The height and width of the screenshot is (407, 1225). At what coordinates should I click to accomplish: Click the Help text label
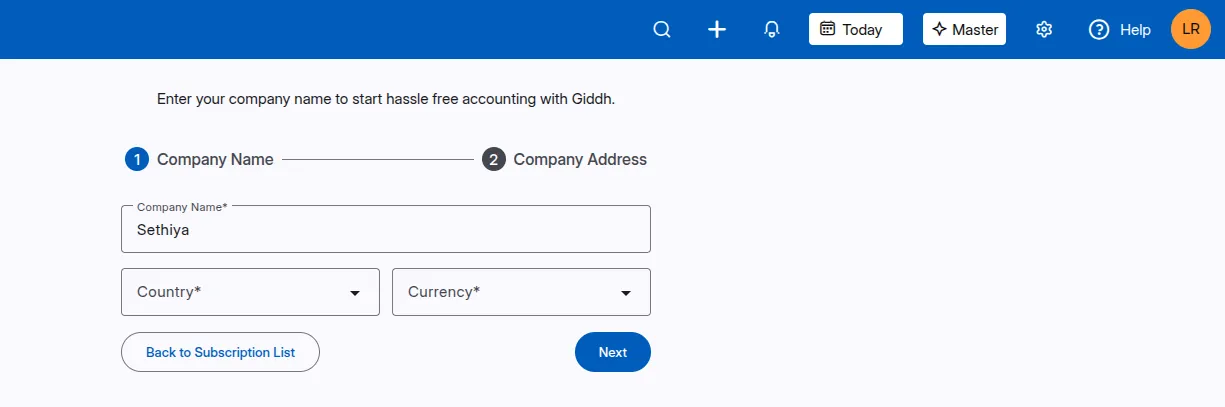coord(1135,30)
